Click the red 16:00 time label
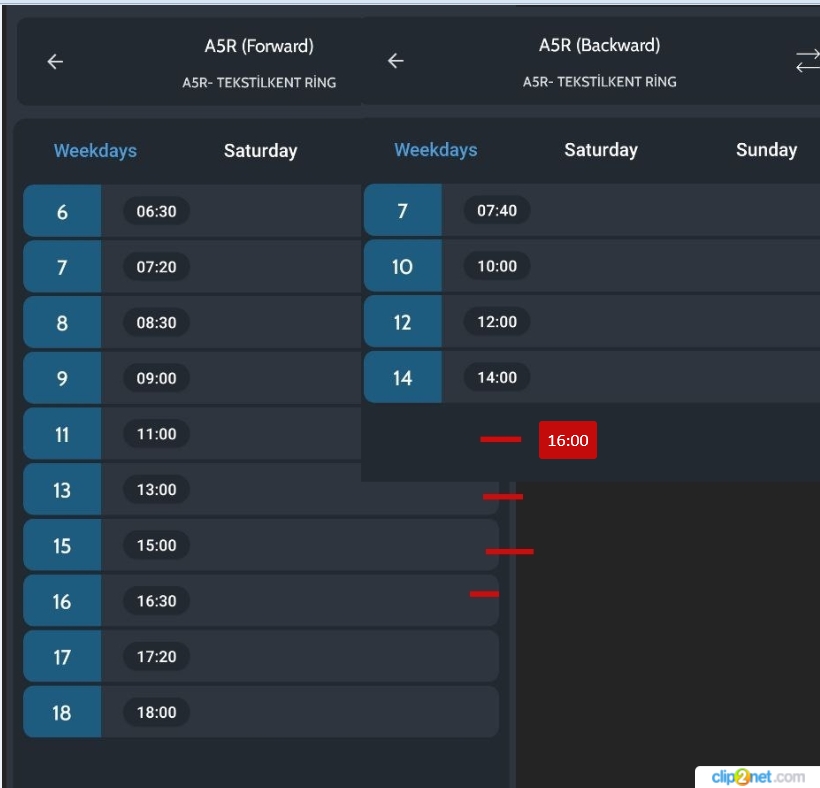820x788 pixels. click(567, 440)
